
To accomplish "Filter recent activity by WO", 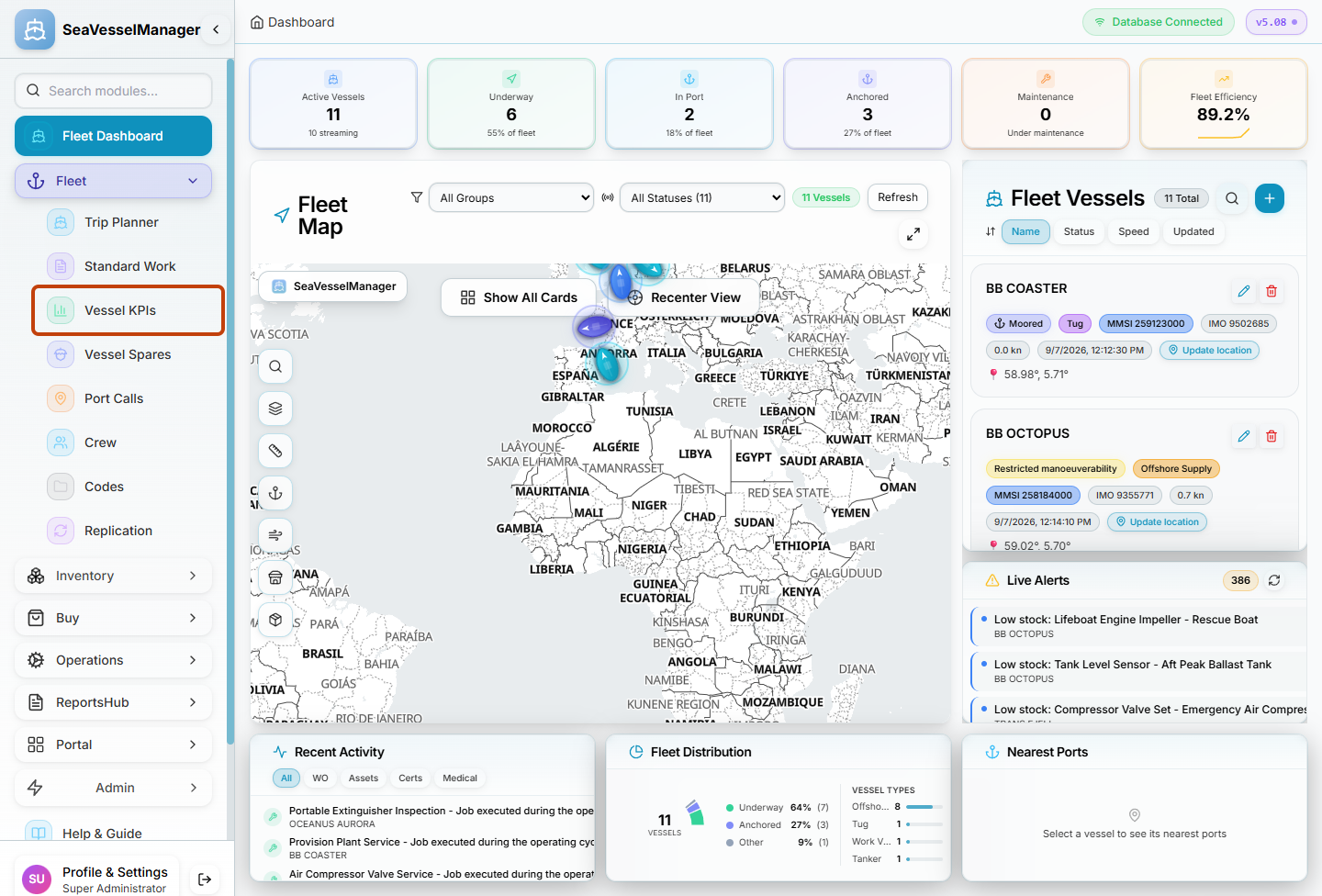I will click(x=319, y=778).
